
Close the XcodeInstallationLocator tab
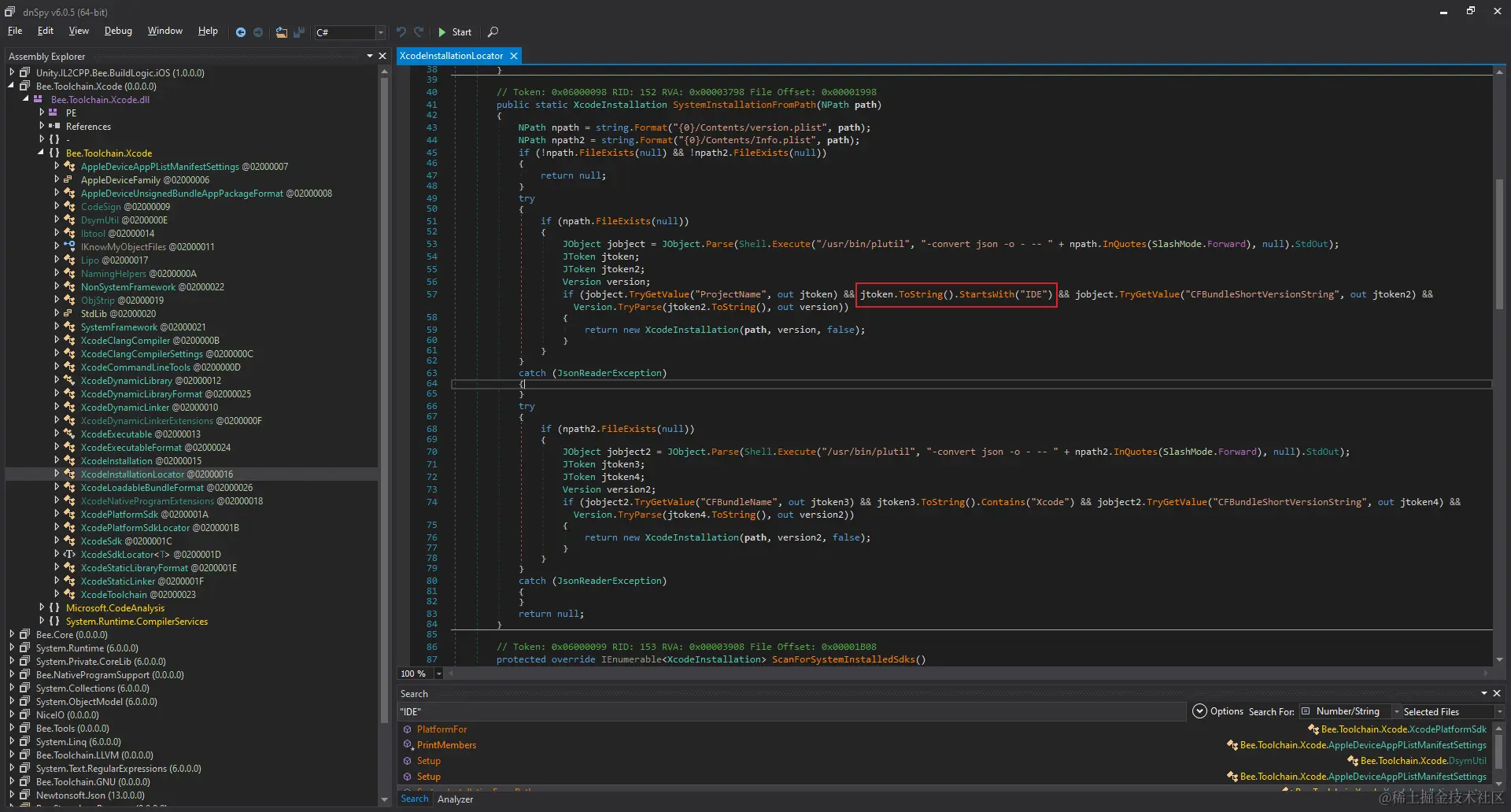coord(514,56)
